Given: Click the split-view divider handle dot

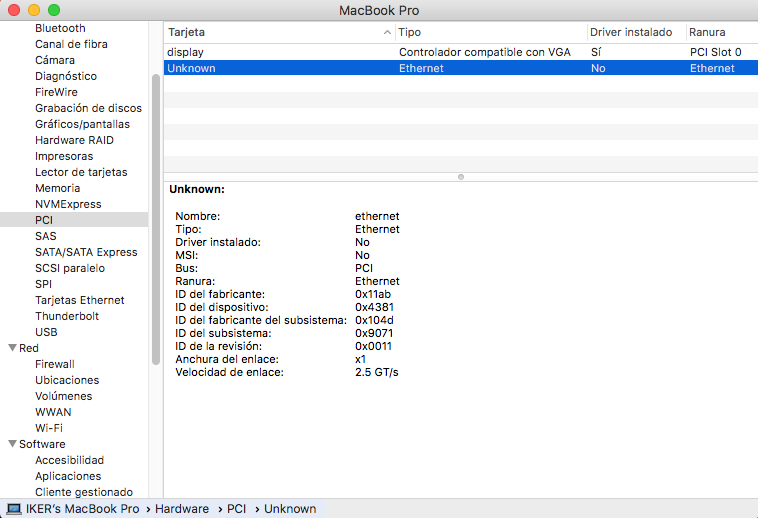Looking at the screenshot, I should (461, 177).
